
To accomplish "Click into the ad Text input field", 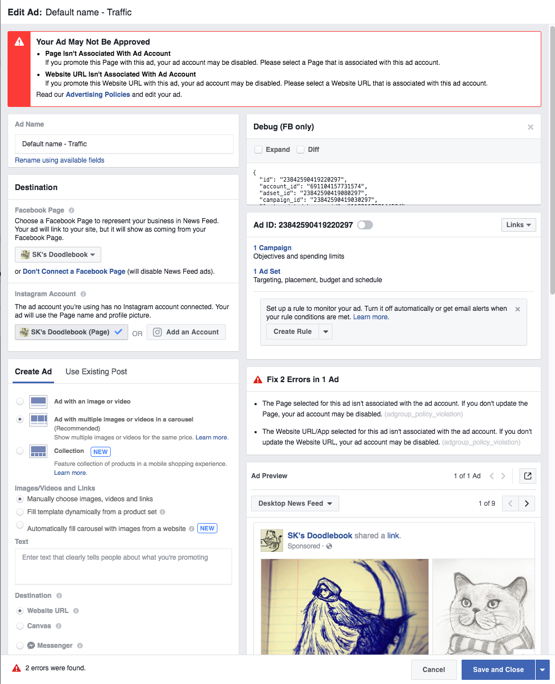I will point(123,566).
